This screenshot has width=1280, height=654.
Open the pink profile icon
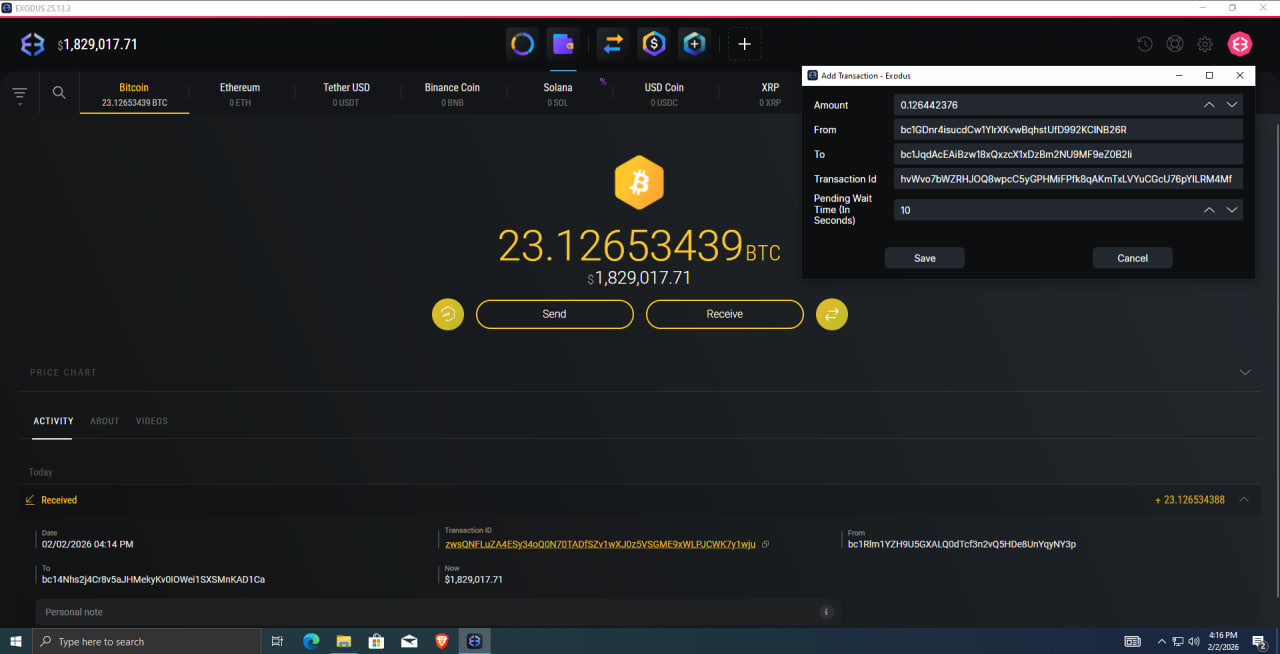pos(1240,44)
